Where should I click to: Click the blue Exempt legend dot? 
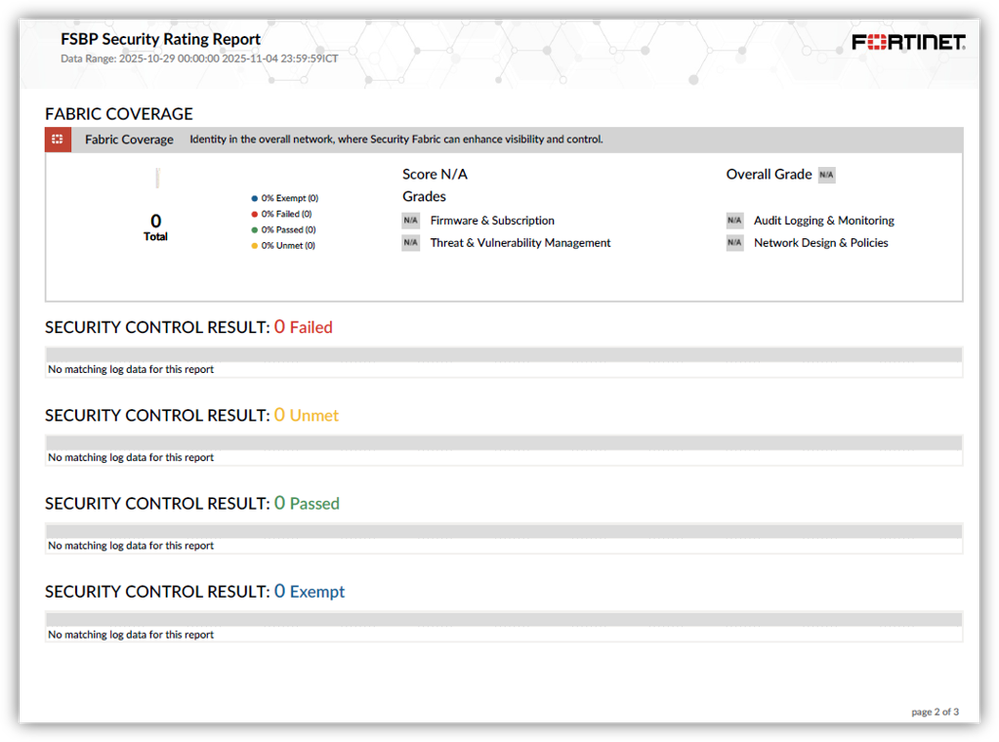coord(255,199)
